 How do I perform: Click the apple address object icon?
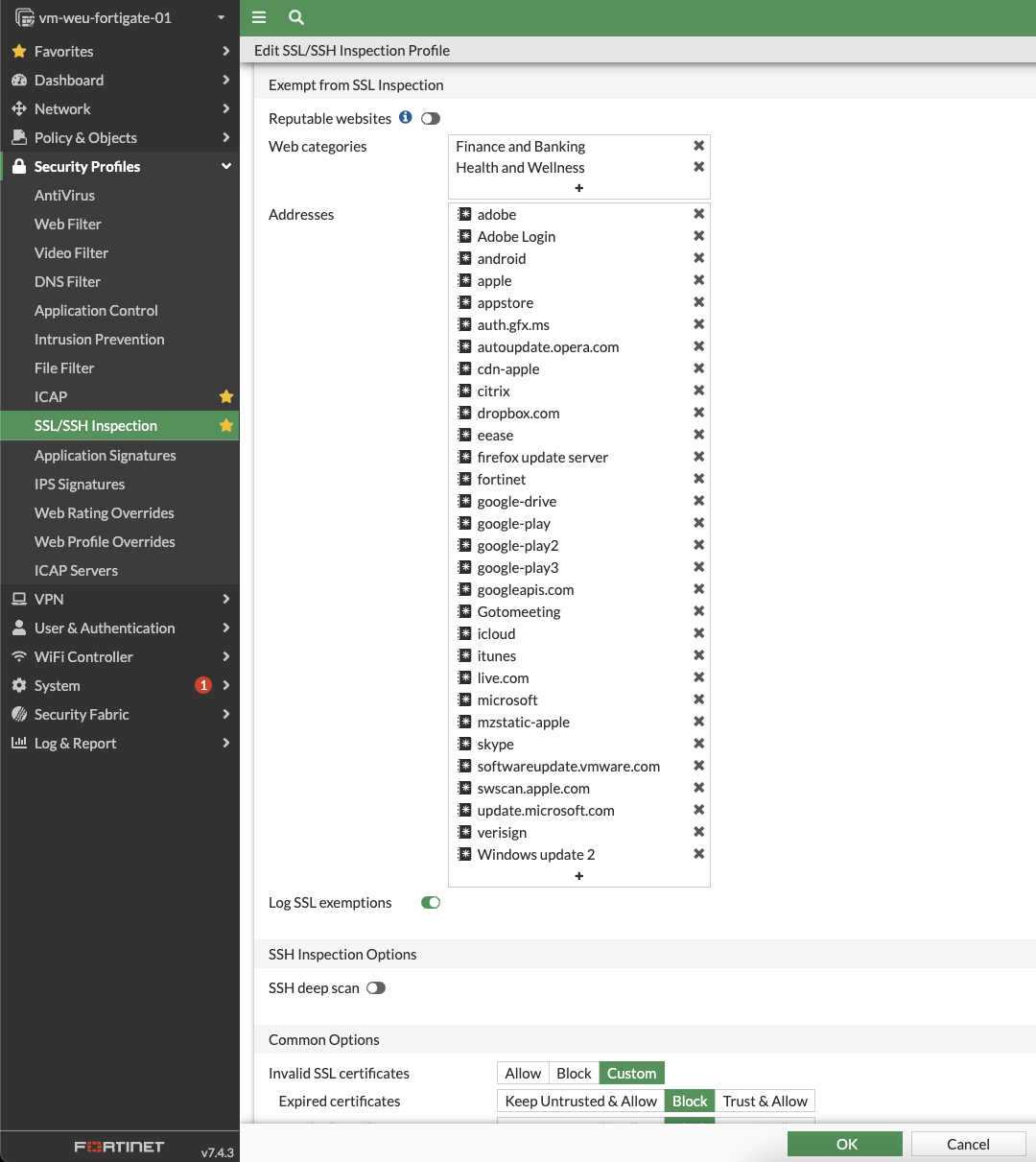coord(464,280)
